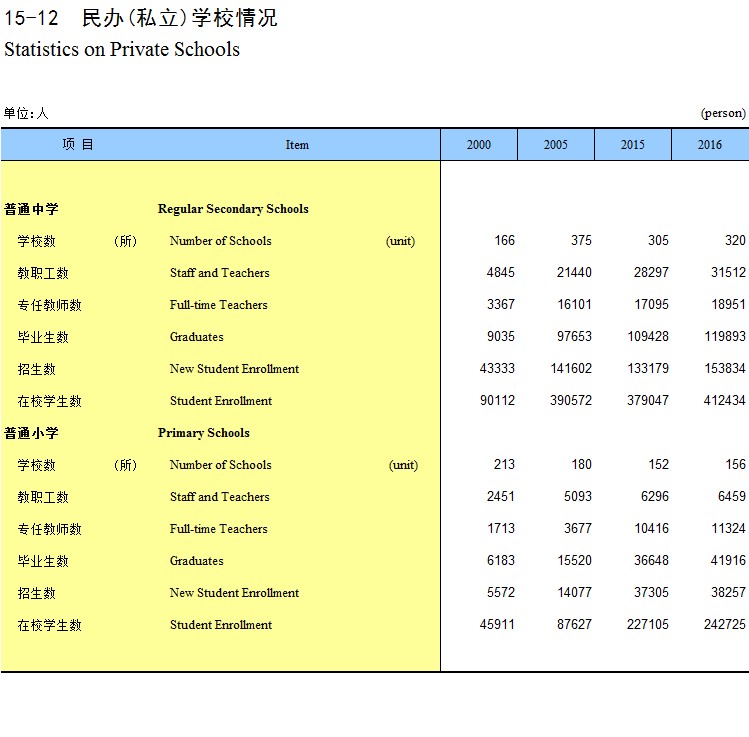
Task: Click cell value 4845
Action: pos(501,272)
